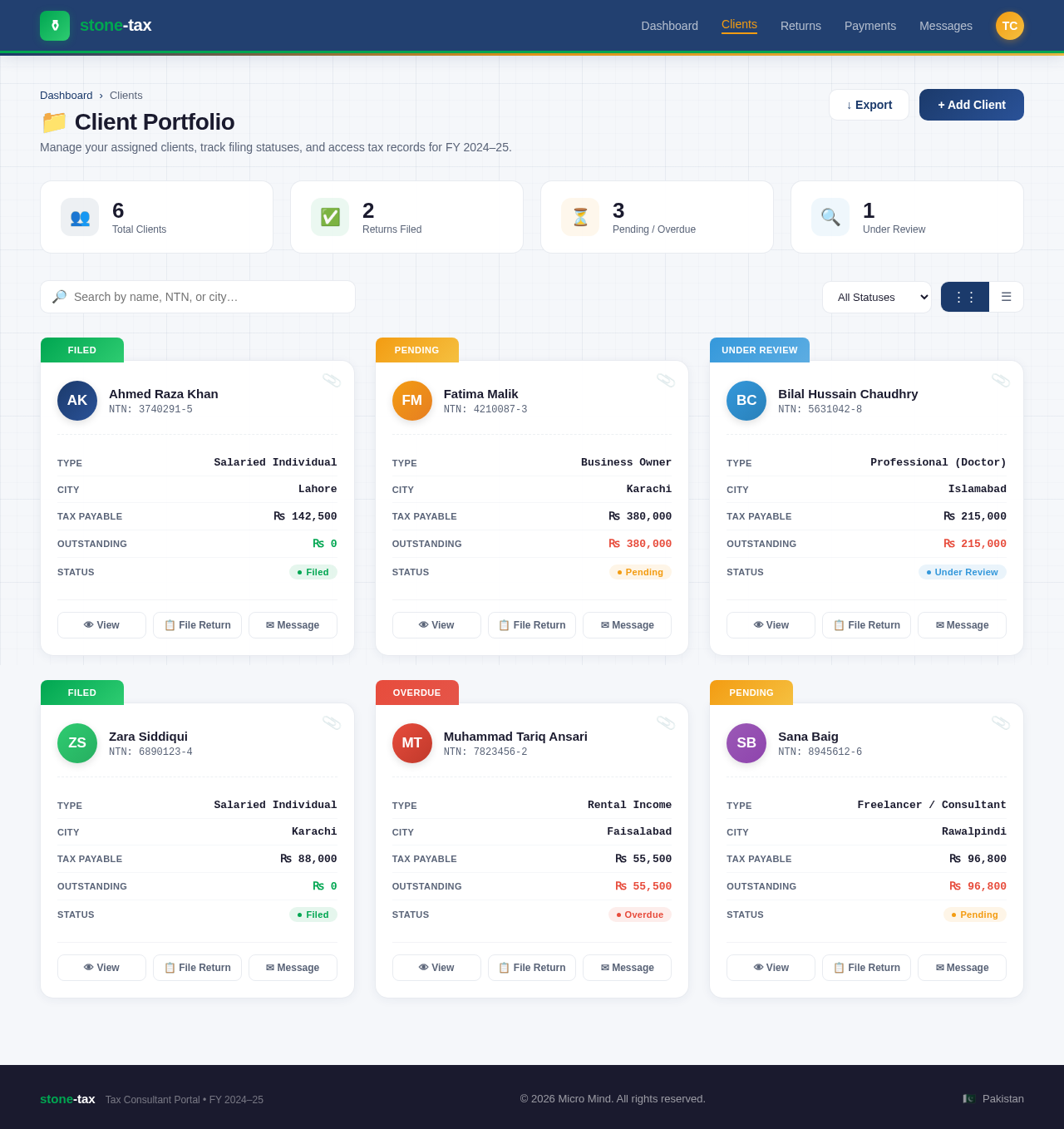Open the All Statuses filter dropdown
This screenshot has height=1129, width=1064.
coord(876,297)
